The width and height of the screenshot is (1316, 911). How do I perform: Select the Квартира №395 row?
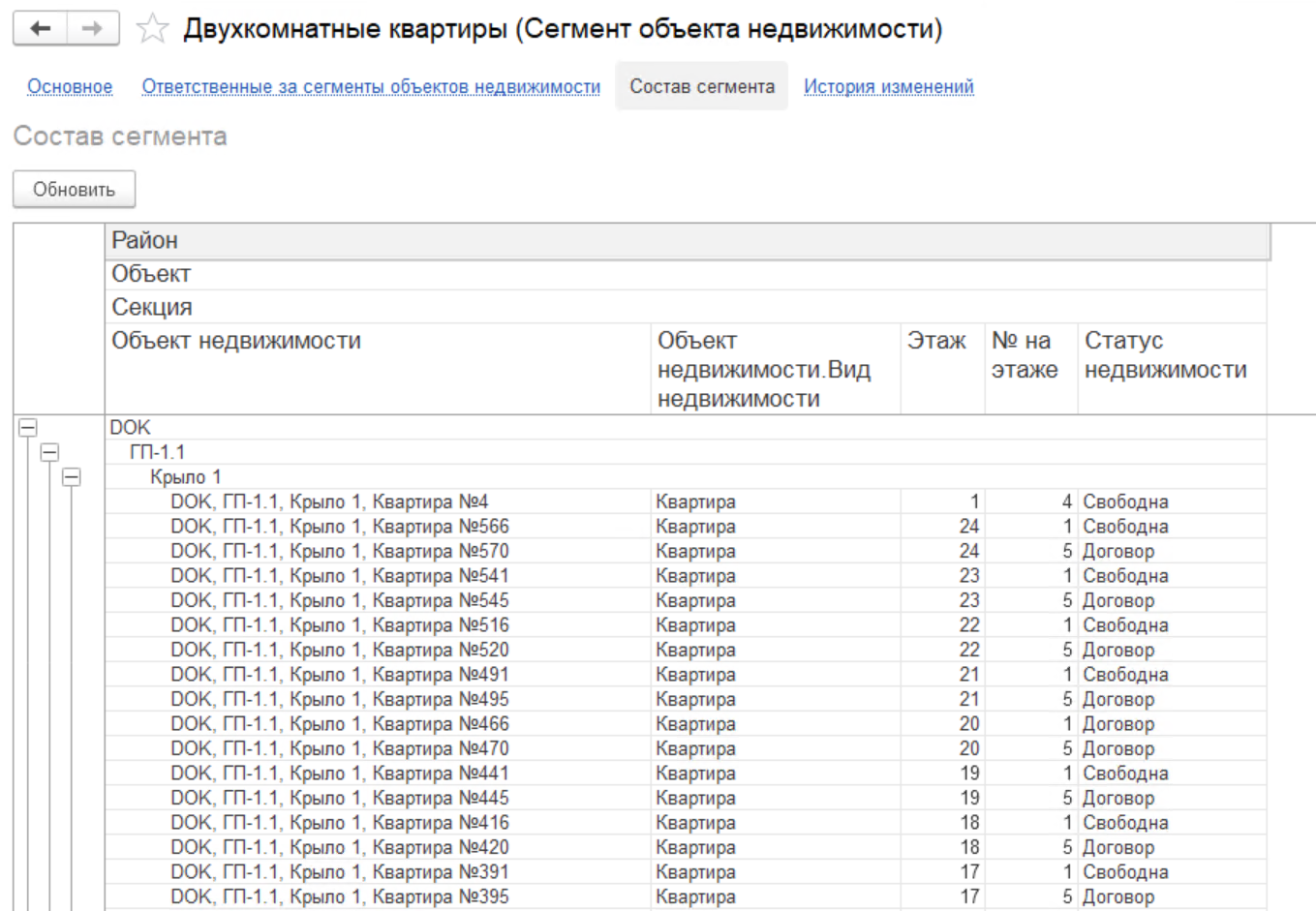[339, 897]
